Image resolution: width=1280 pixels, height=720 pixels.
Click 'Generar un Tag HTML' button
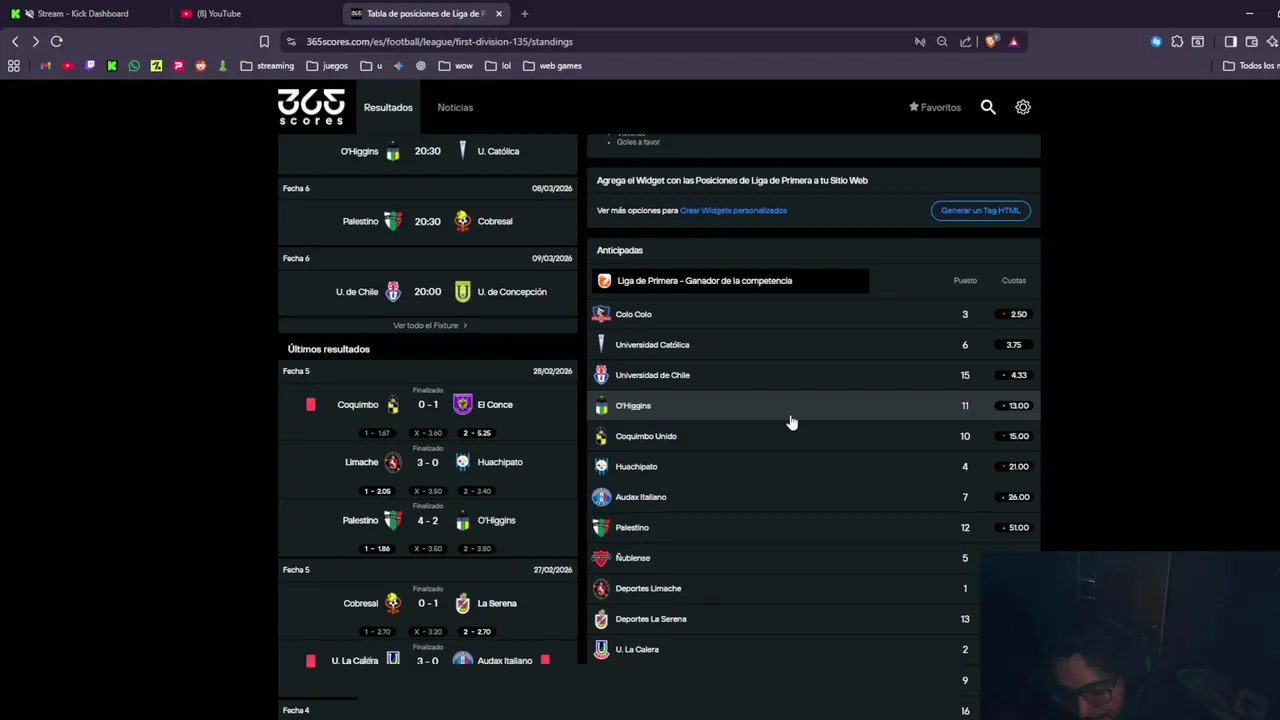(980, 211)
